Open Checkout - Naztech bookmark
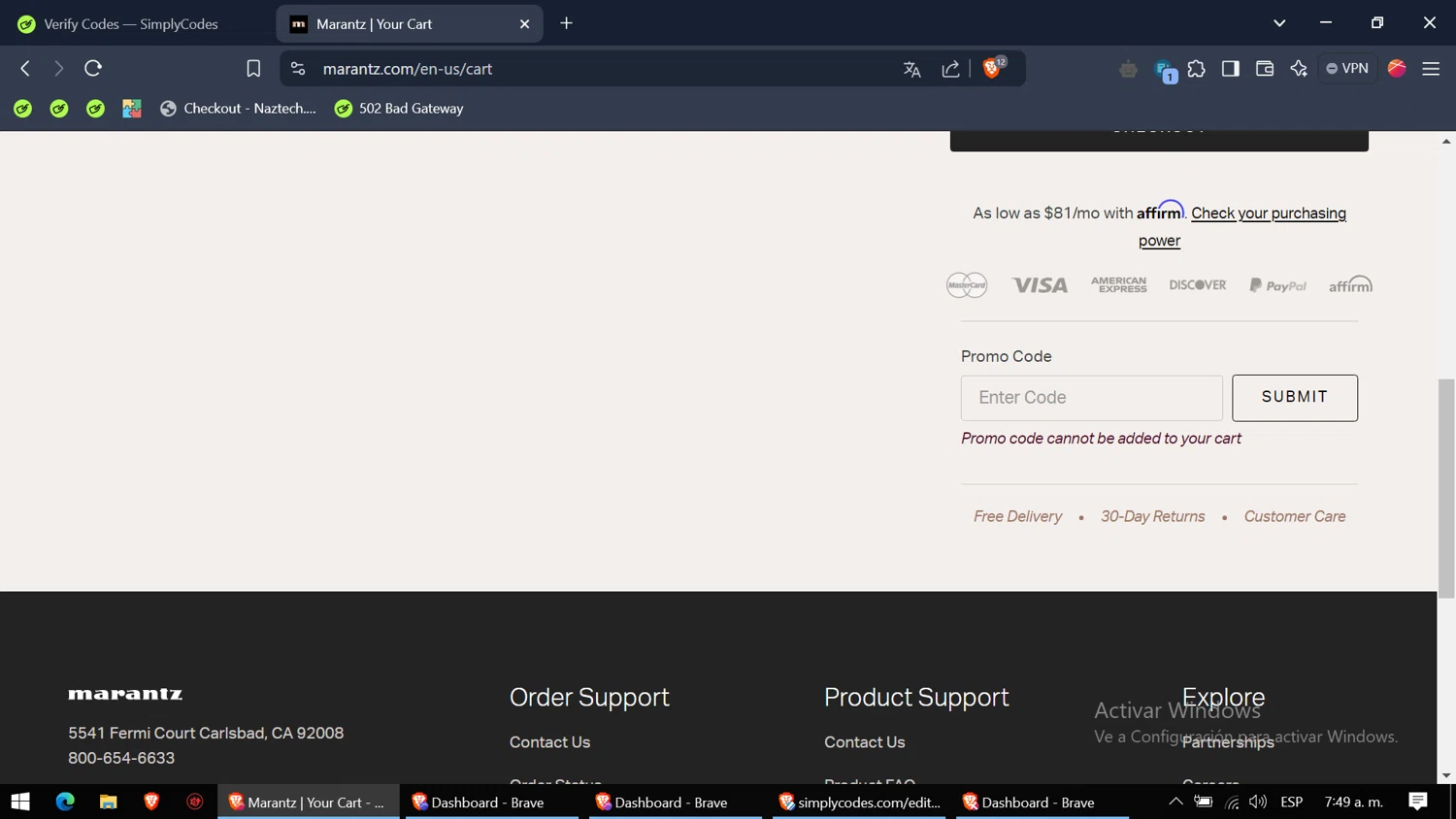 click(x=238, y=109)
